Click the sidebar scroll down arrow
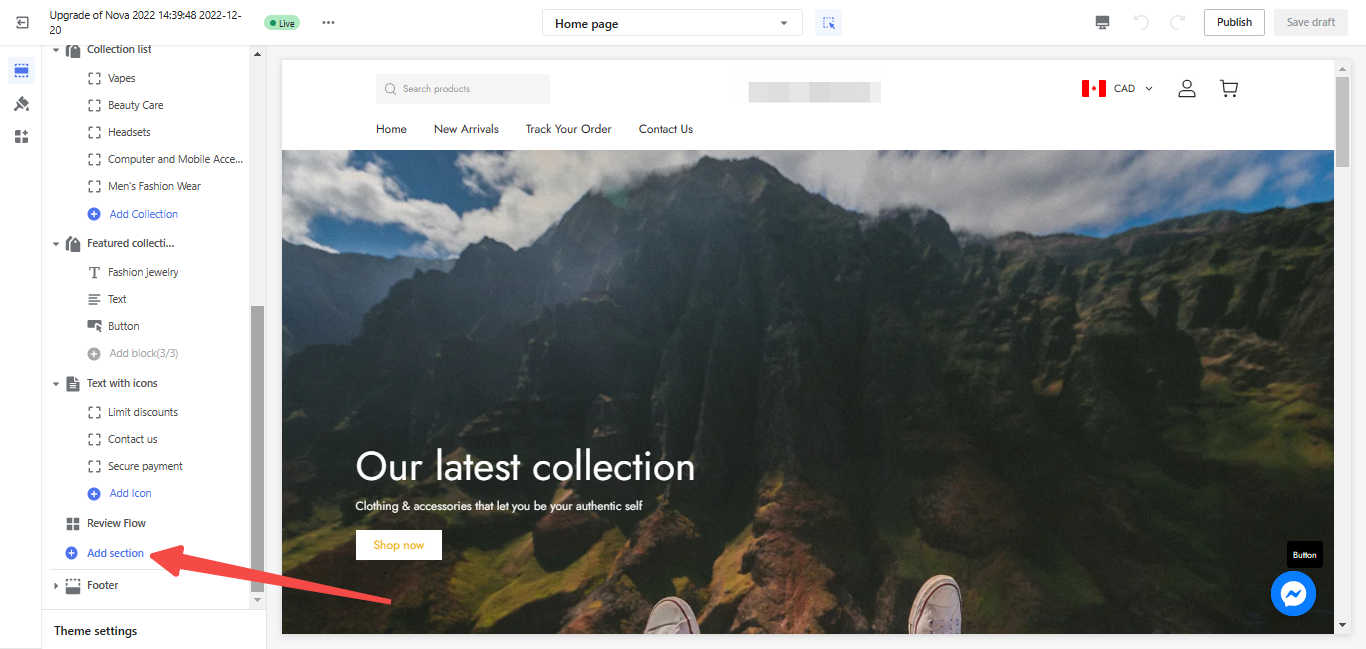The height and width of the screenshot is (649, 1366). coord(257,601)
